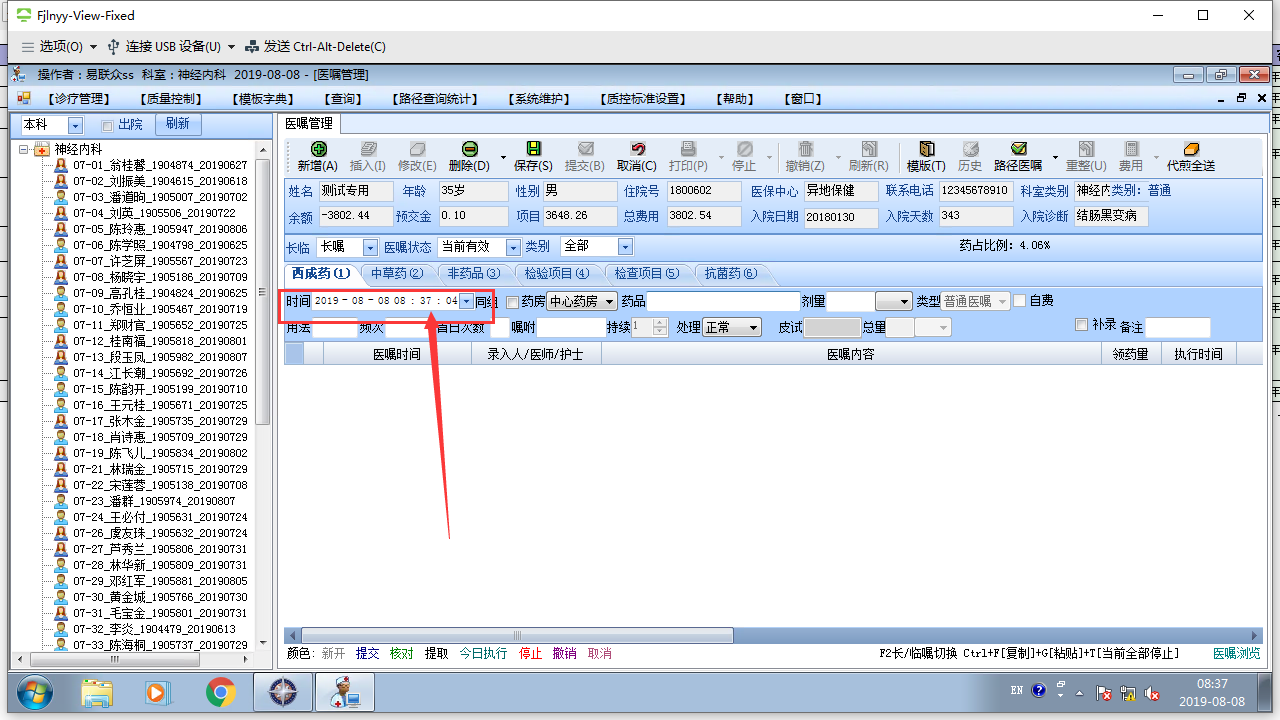1280x720 pixels.
Task: Click the 新增(A) add order icon
Action: coord(318,149)
